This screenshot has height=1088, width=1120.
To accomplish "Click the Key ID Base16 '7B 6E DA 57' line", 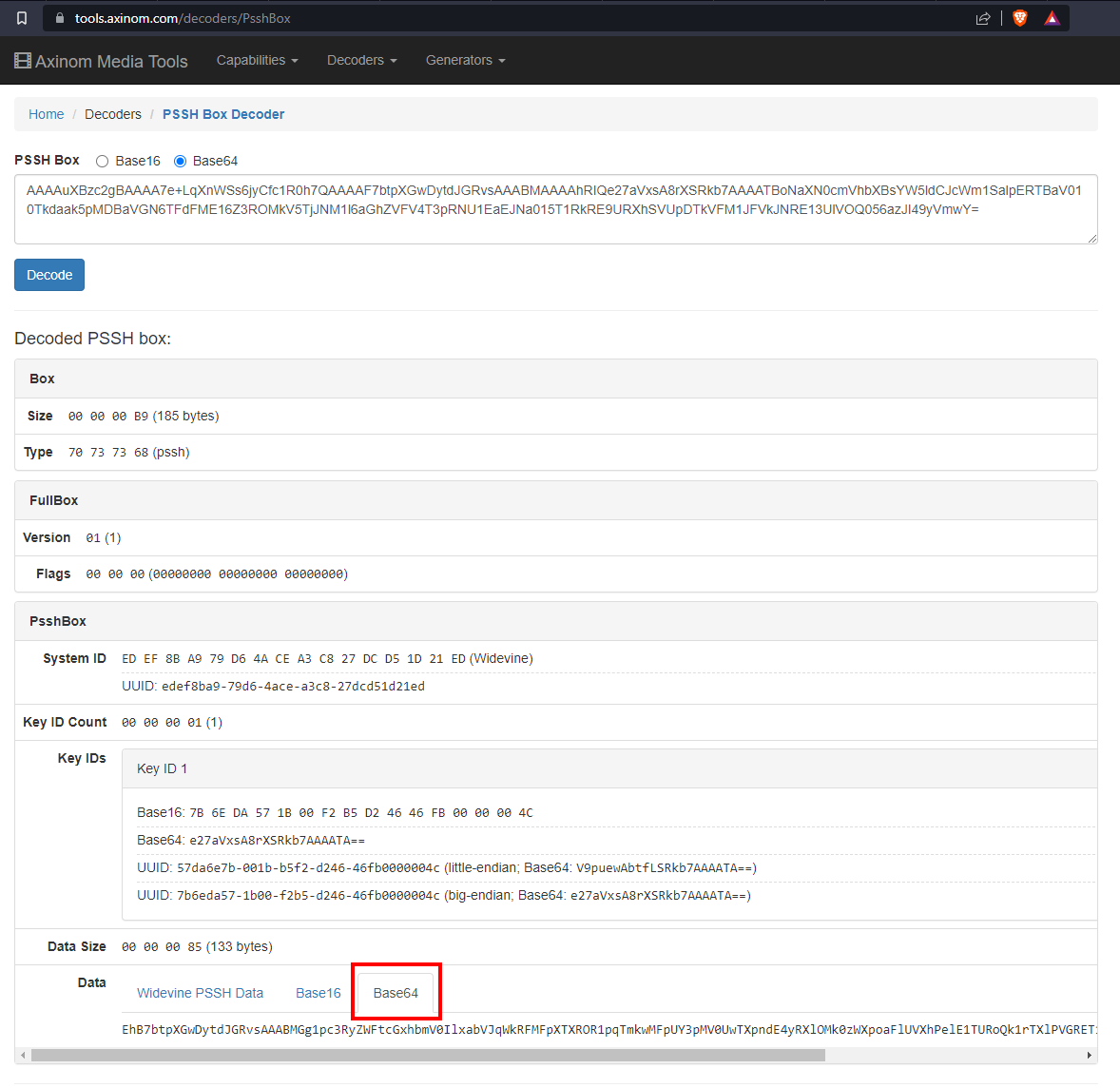I will tap(335, 813).
